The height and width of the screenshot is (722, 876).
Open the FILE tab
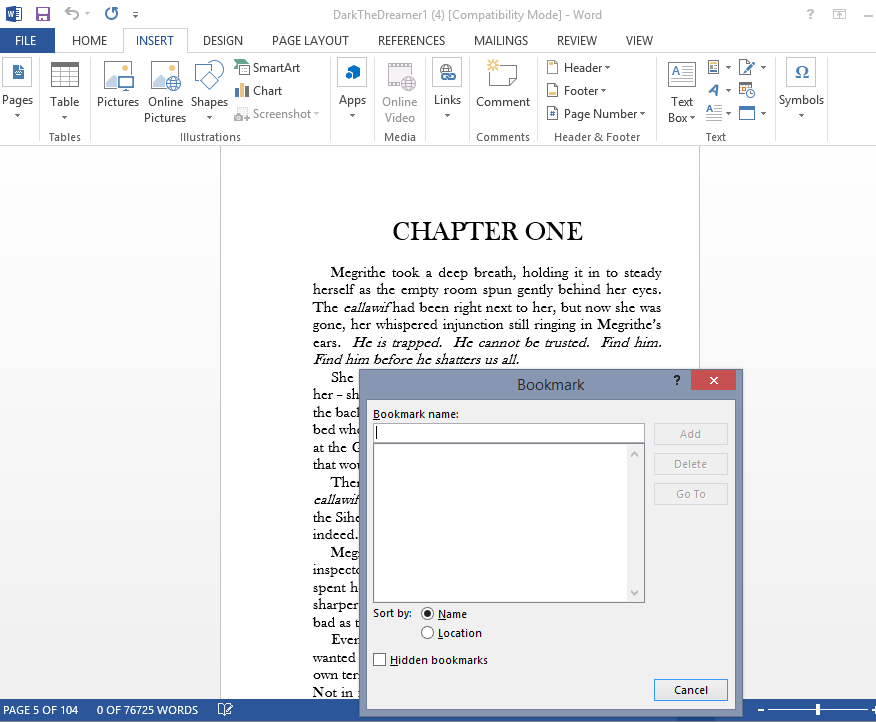pos(27,41)
